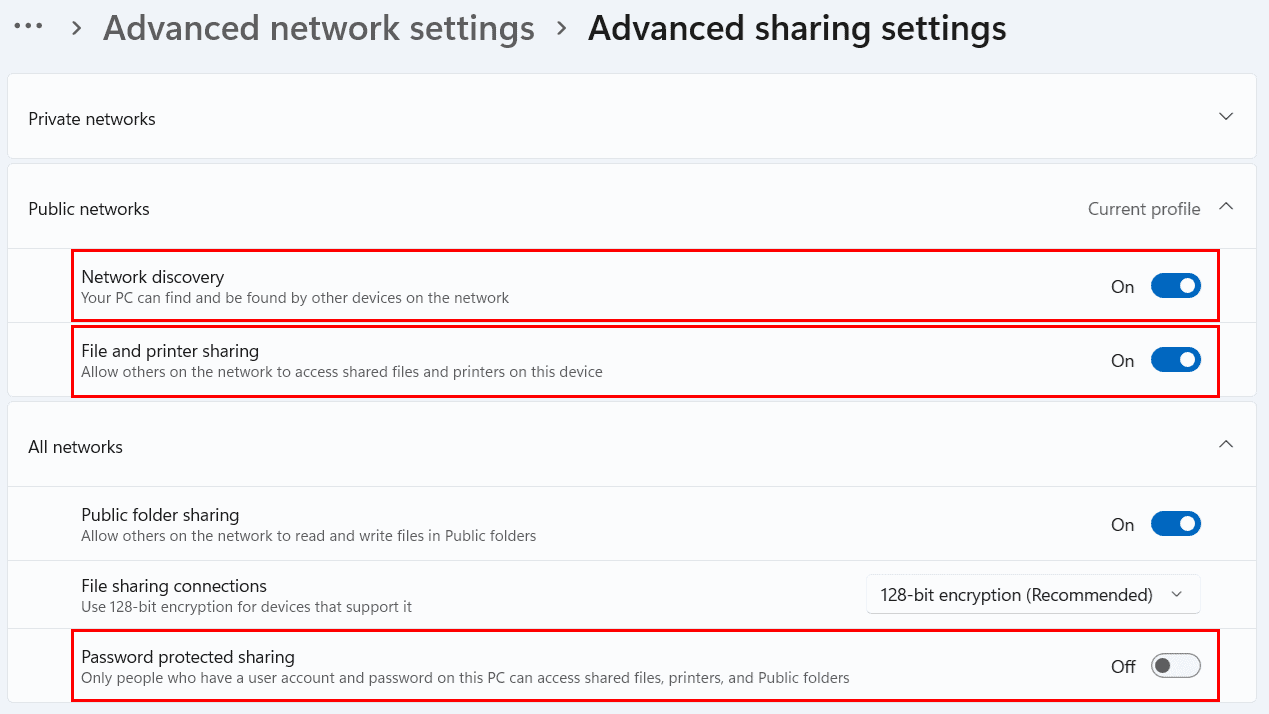Image resolution: width=1269 pixels, height=714 pixels.
Task: Click the Network discovery setting title
Action: 153,277
